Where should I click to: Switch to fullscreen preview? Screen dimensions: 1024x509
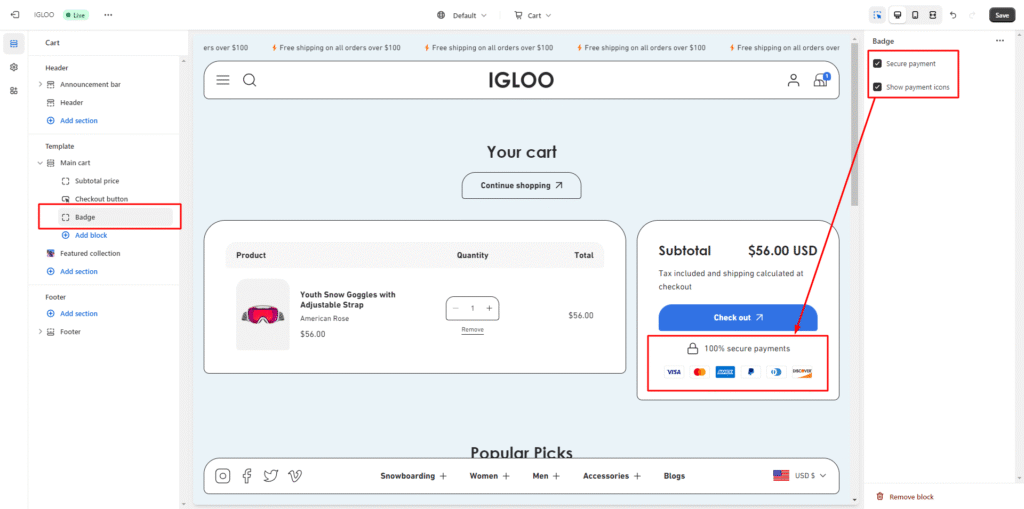tap(932, 15)
